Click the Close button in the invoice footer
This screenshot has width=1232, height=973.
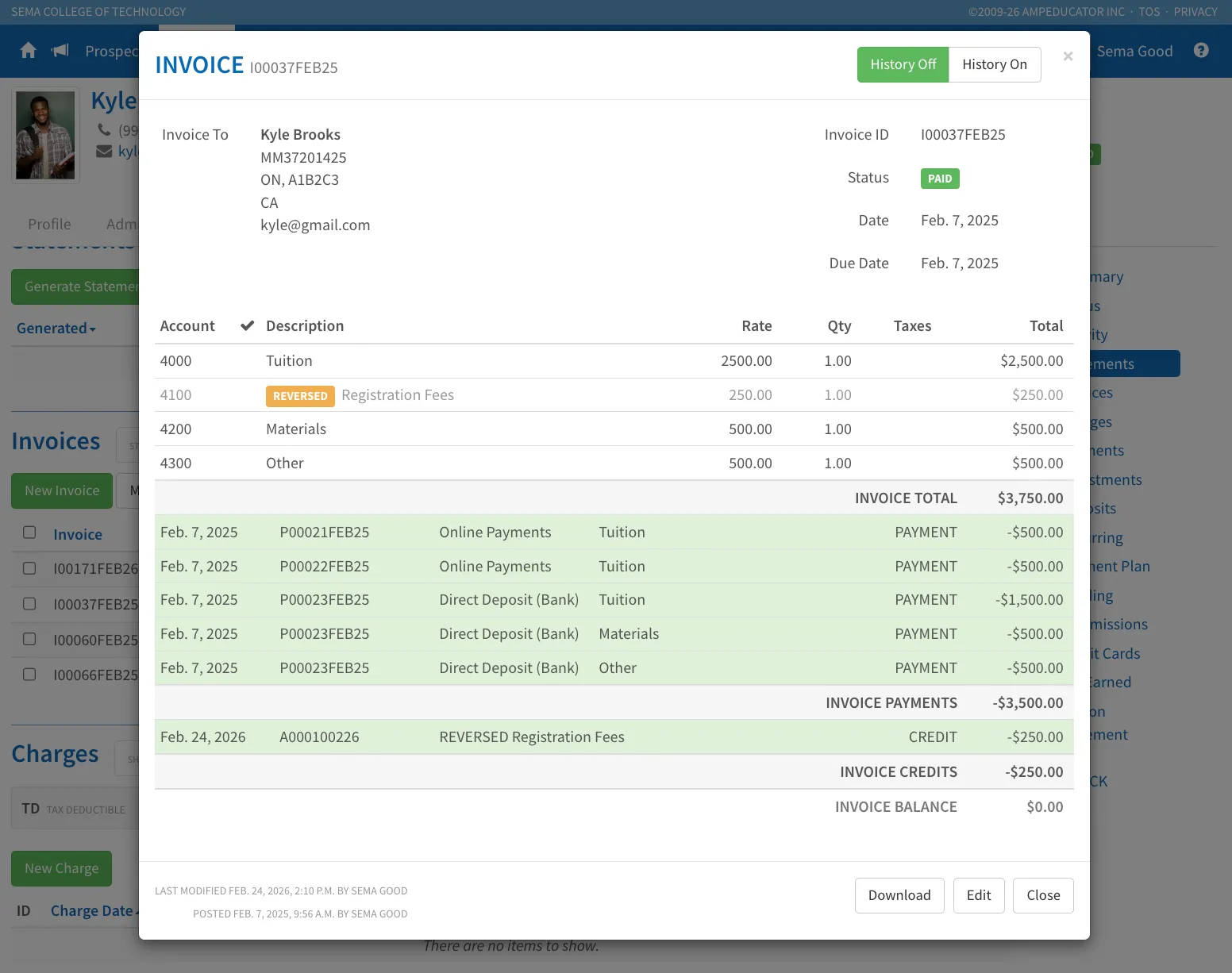pyautogui.click(x=1043, y=895)
